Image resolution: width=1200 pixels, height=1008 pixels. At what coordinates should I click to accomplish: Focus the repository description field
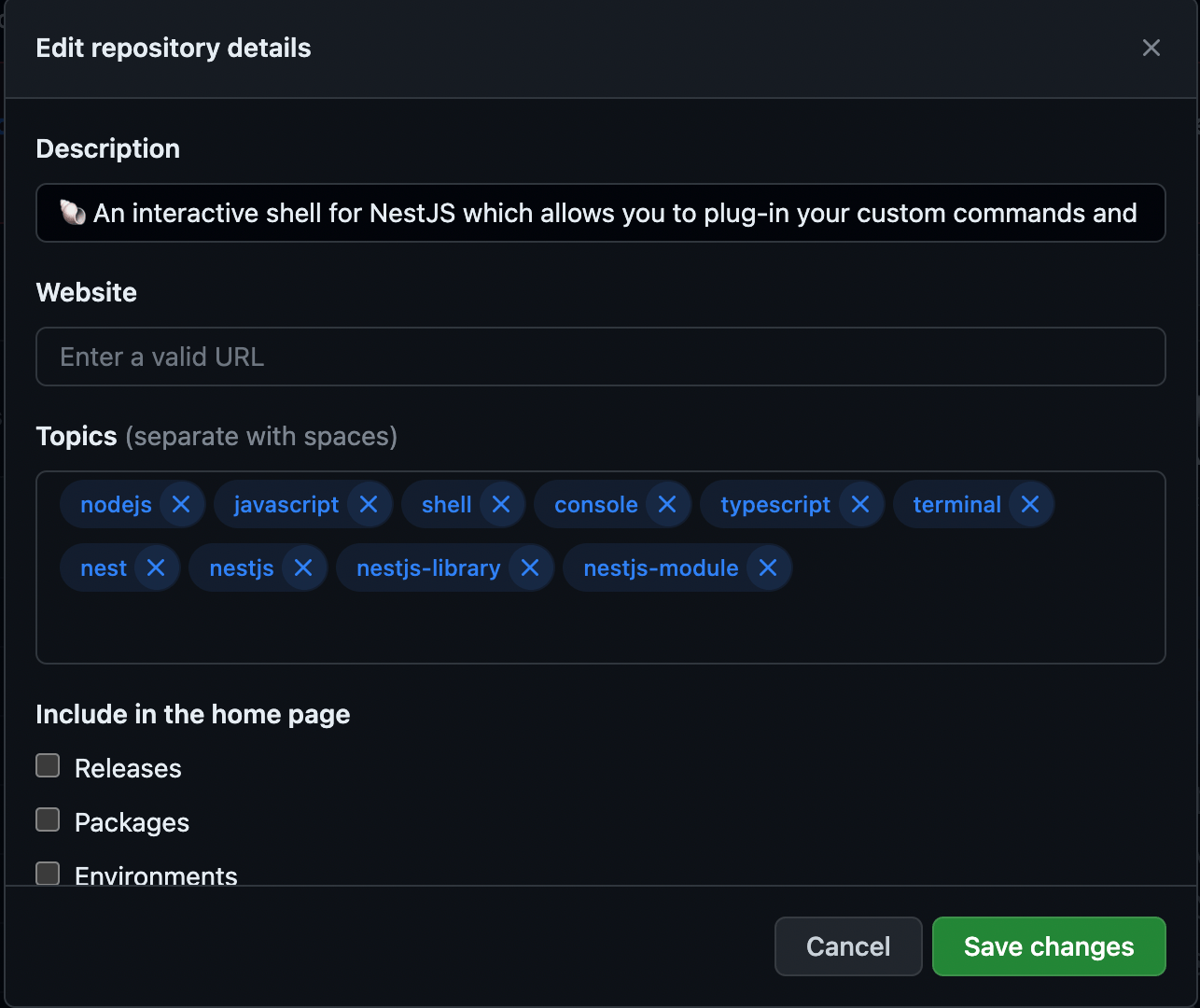601,213
